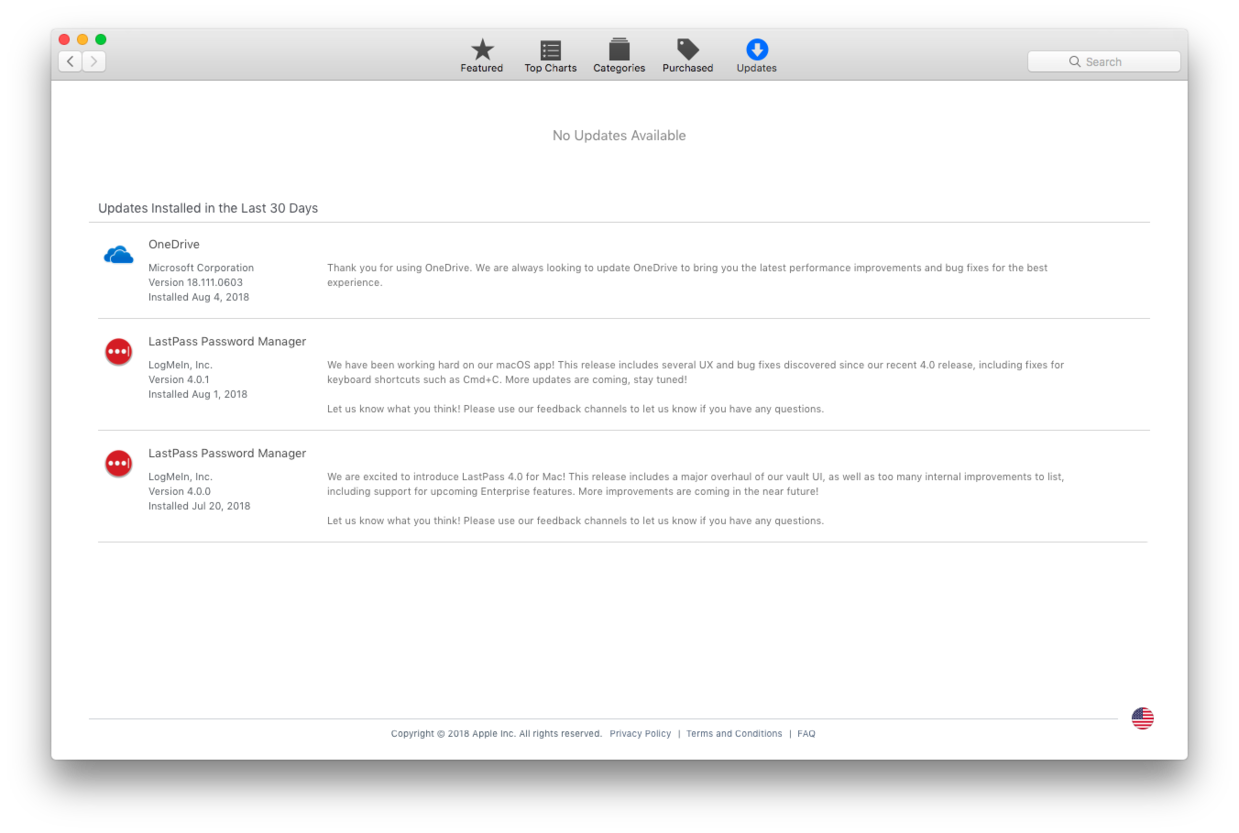Open the FAQ link

click(806, 734)
